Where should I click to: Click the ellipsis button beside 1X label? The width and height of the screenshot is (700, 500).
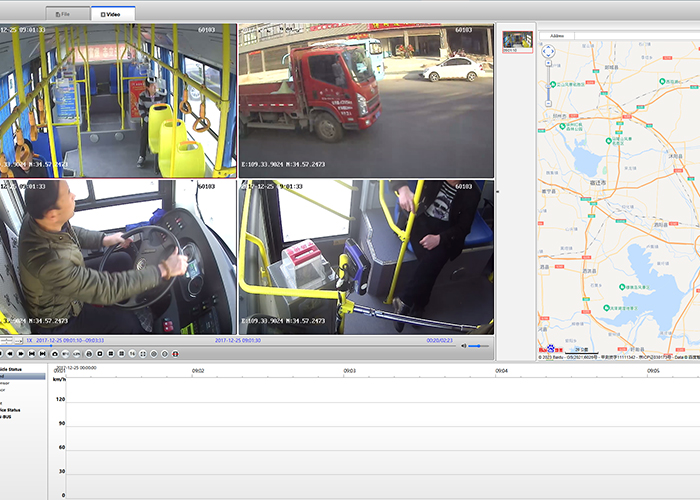(18, 341)
